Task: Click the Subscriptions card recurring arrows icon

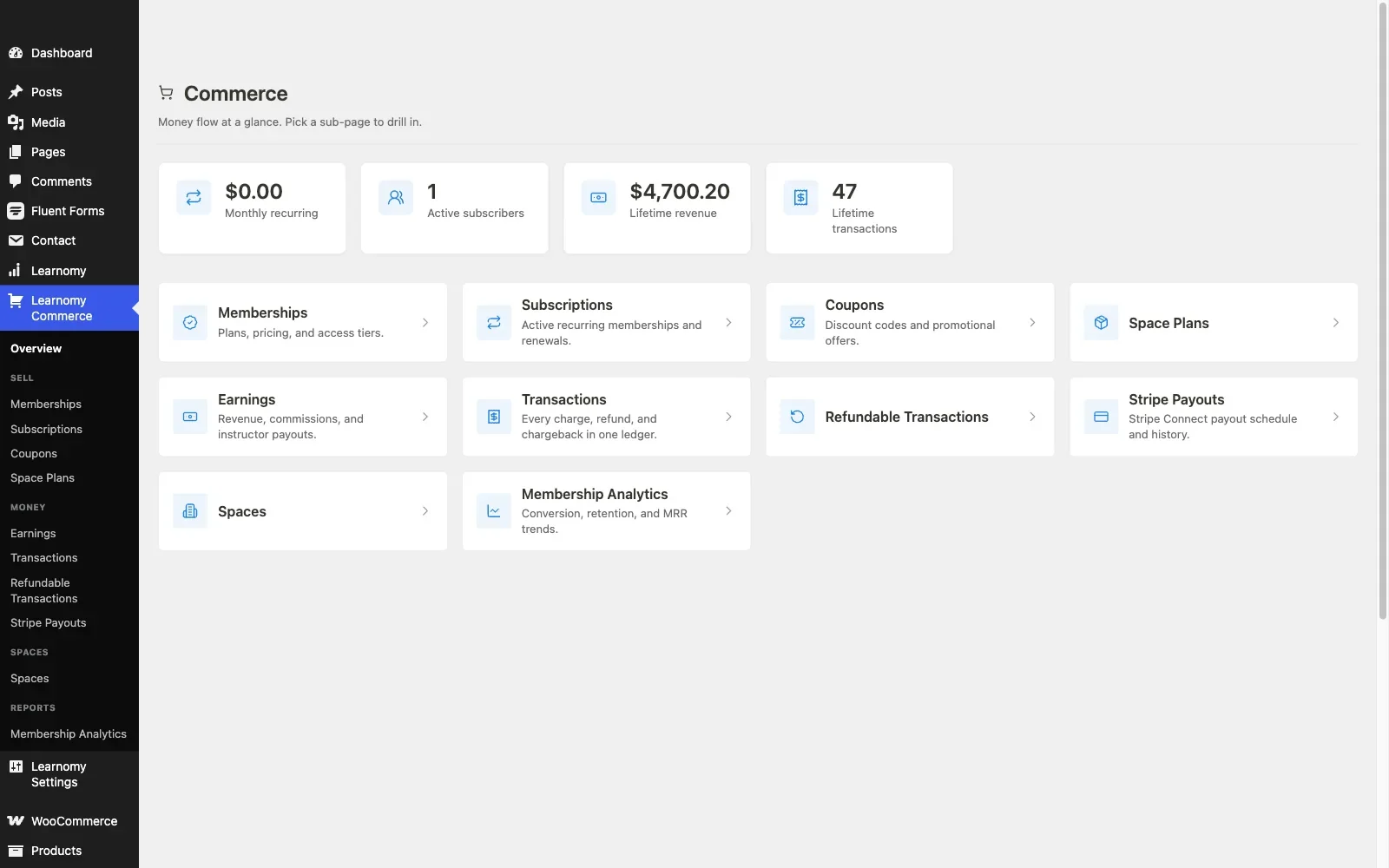Action: coord(494,323)
